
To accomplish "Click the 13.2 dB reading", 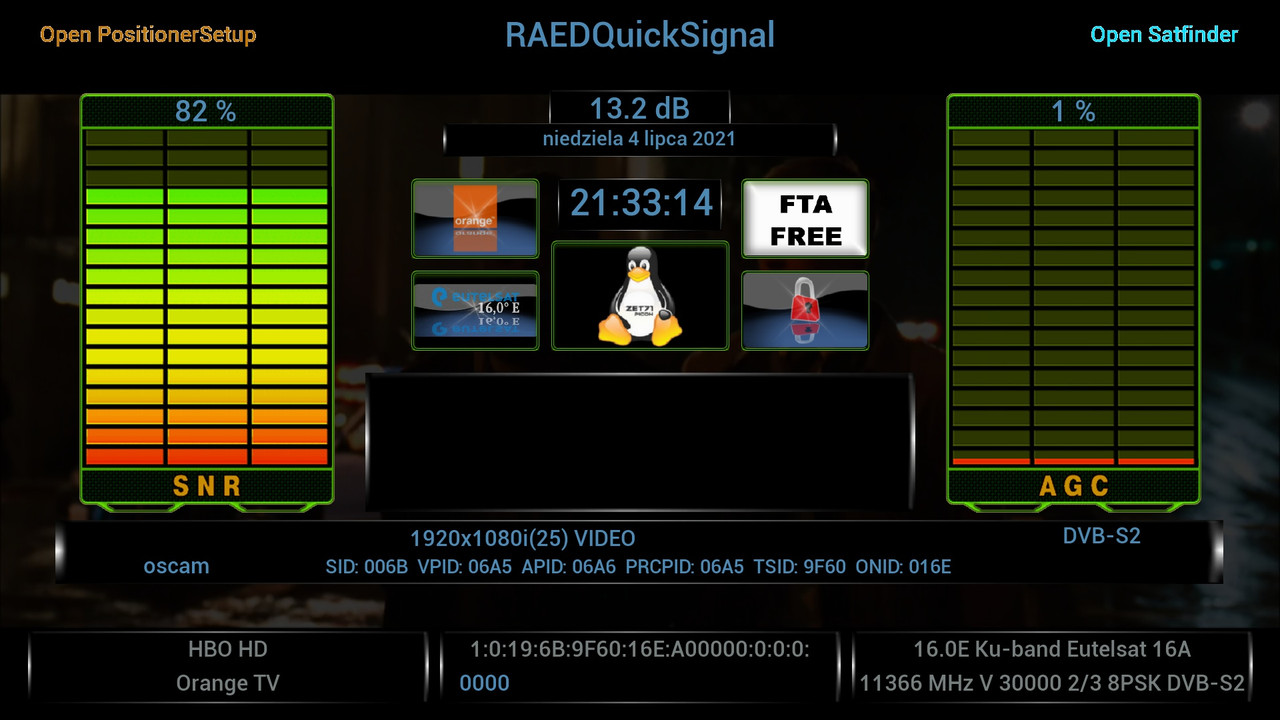I will (x=640, y=108).
